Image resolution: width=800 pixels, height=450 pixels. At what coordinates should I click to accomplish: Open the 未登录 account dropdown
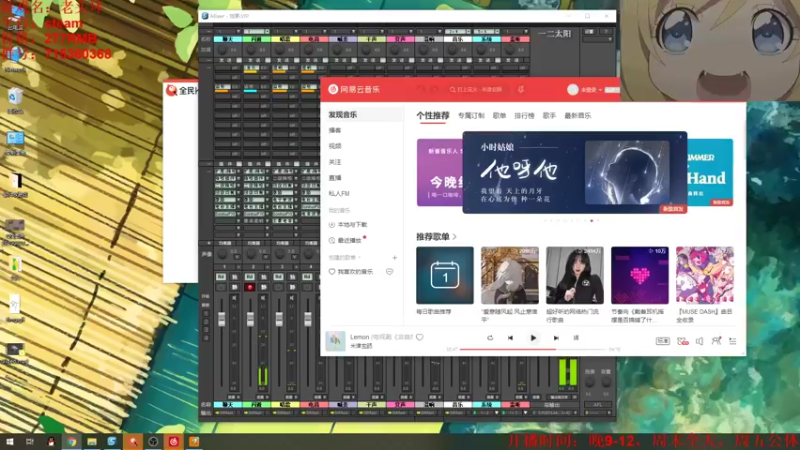[x=592, y=90]
